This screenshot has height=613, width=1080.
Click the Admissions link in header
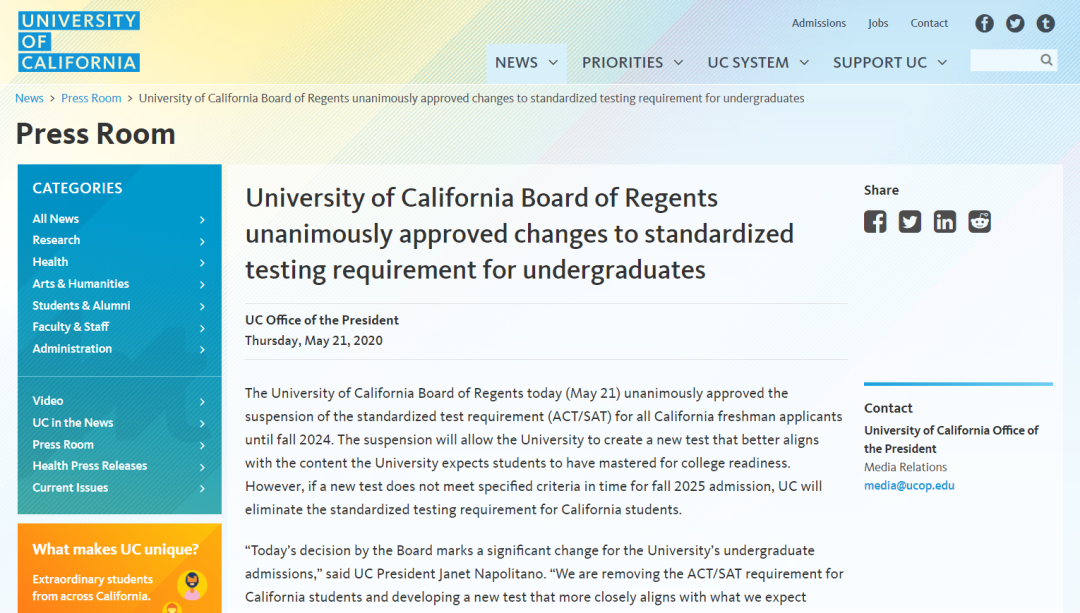[818, 23]
